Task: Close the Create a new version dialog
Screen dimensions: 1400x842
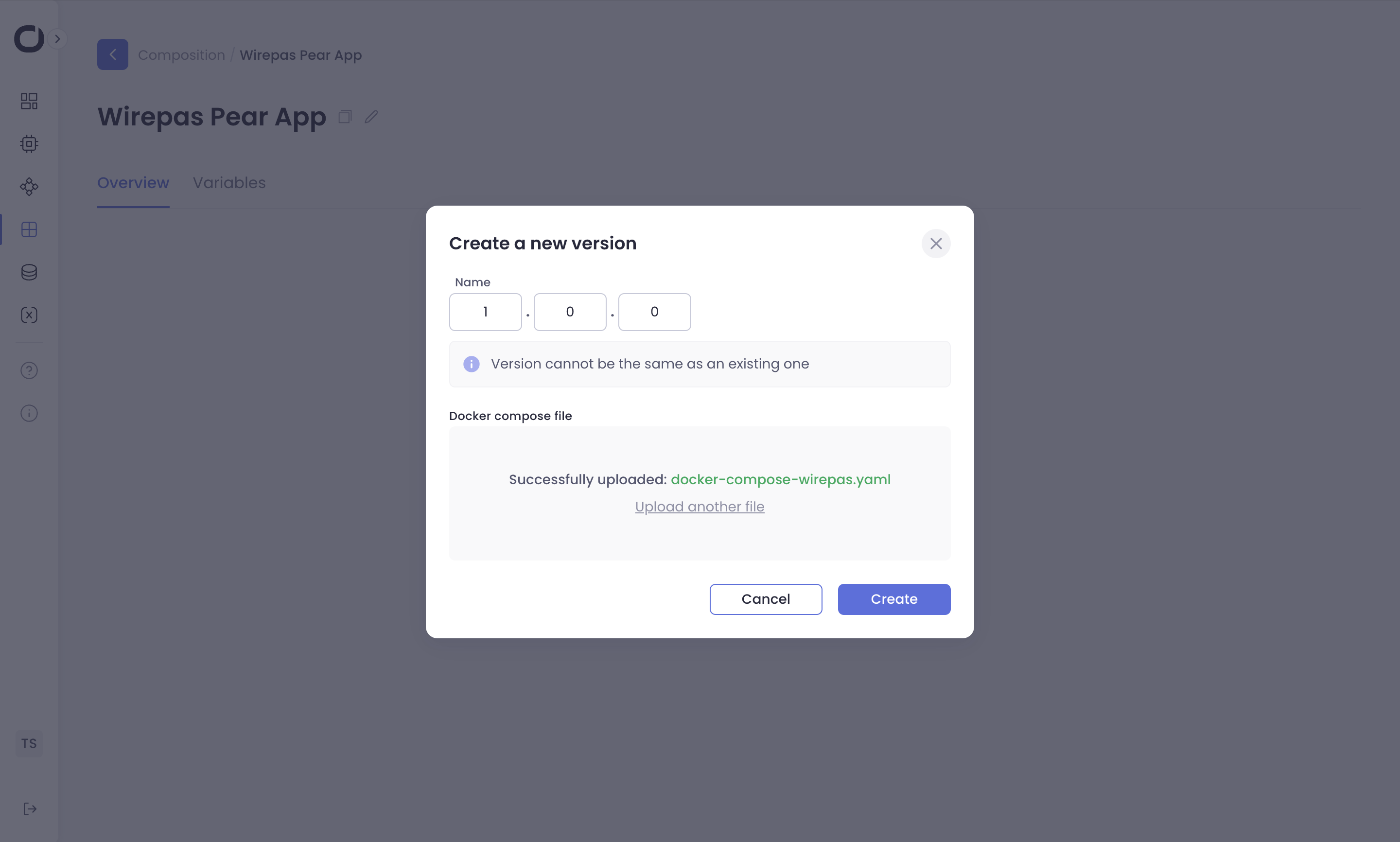Action: (x=935, y=244)
